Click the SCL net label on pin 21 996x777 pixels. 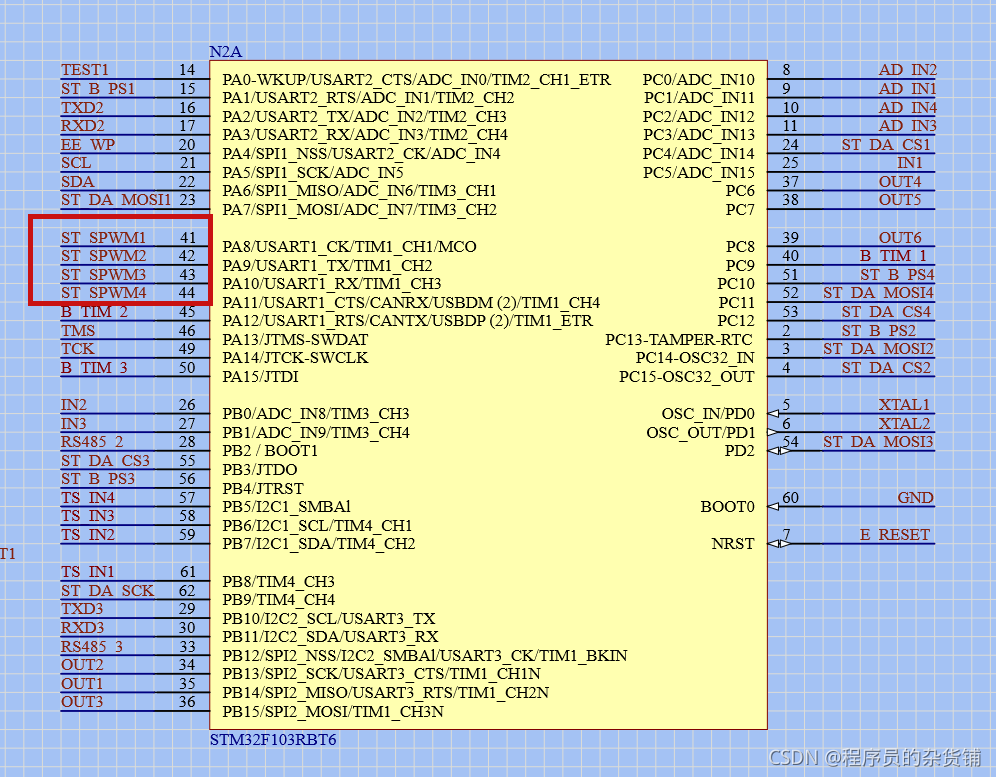tap(78, 162)
